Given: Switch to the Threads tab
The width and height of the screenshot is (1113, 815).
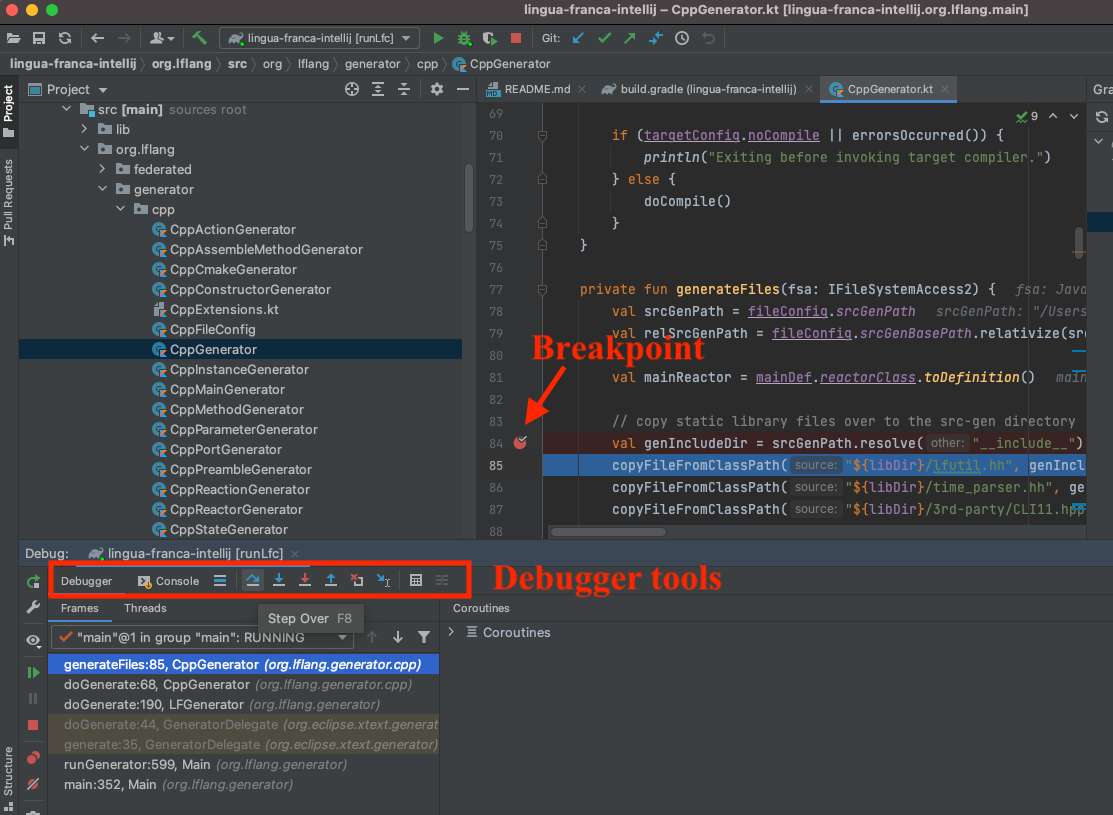Looking at the screenshot, I should tap(145, 608).
